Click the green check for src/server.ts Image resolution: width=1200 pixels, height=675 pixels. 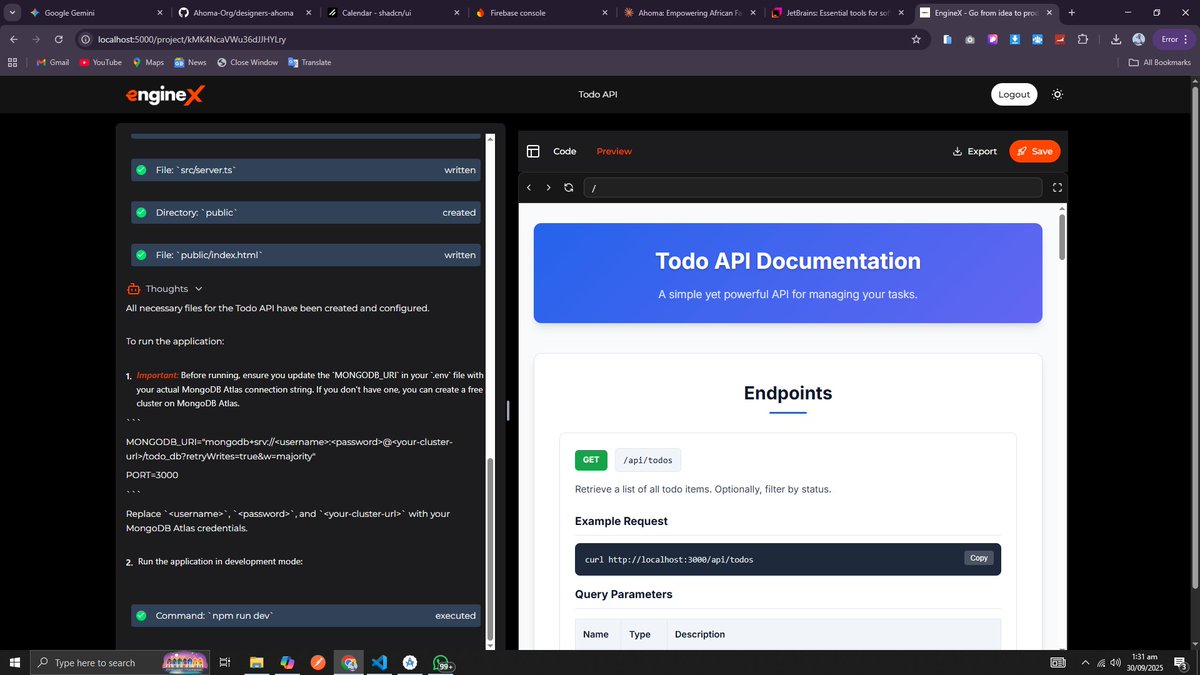coord(141,170)
